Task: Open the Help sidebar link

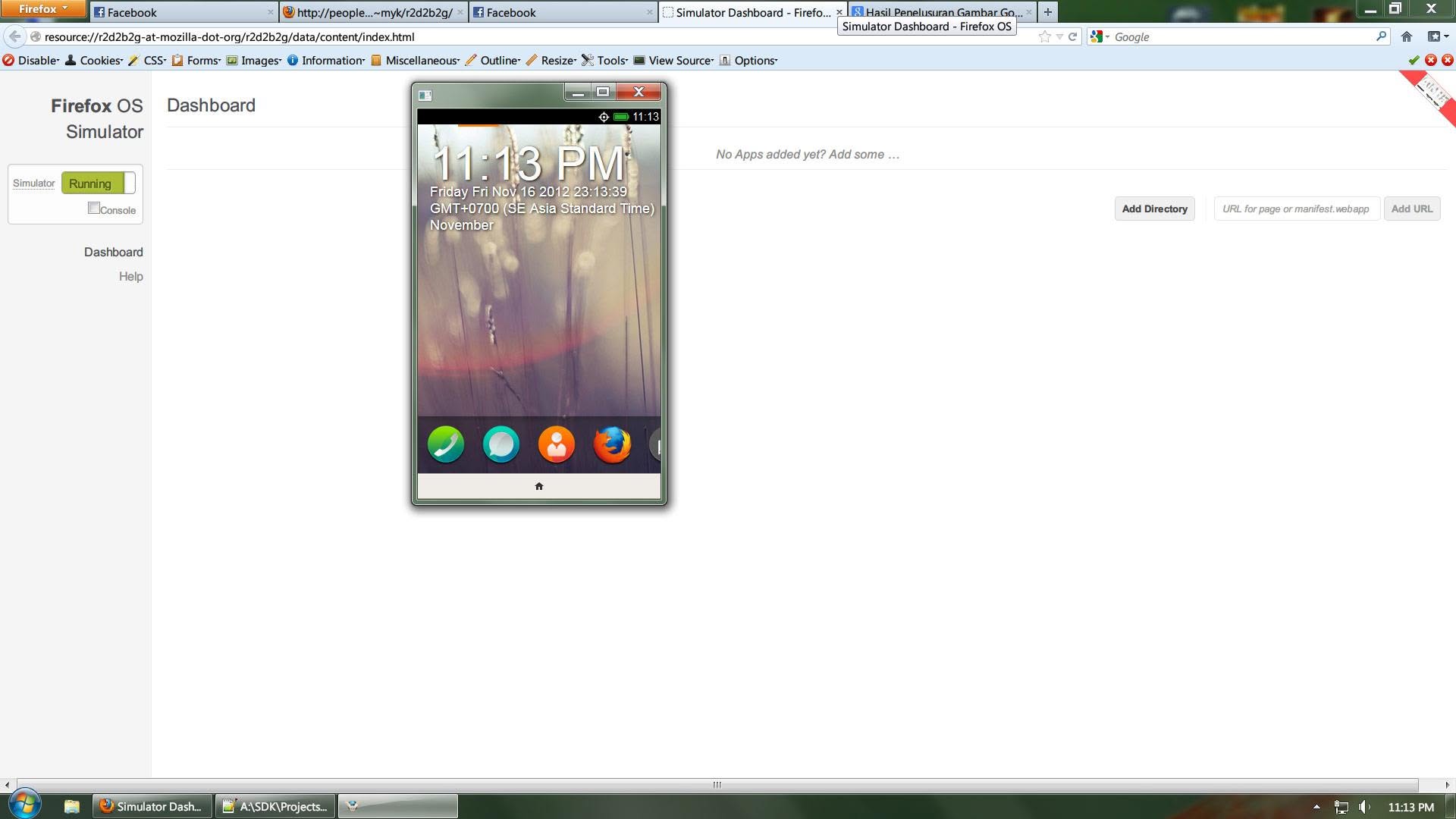Action: point(130,276)
